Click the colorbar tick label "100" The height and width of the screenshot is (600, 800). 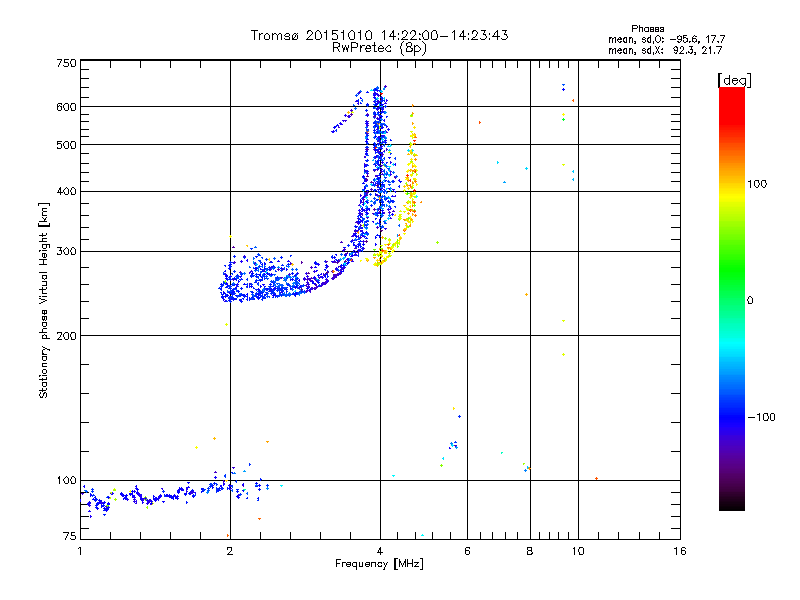tap(757, 184)
